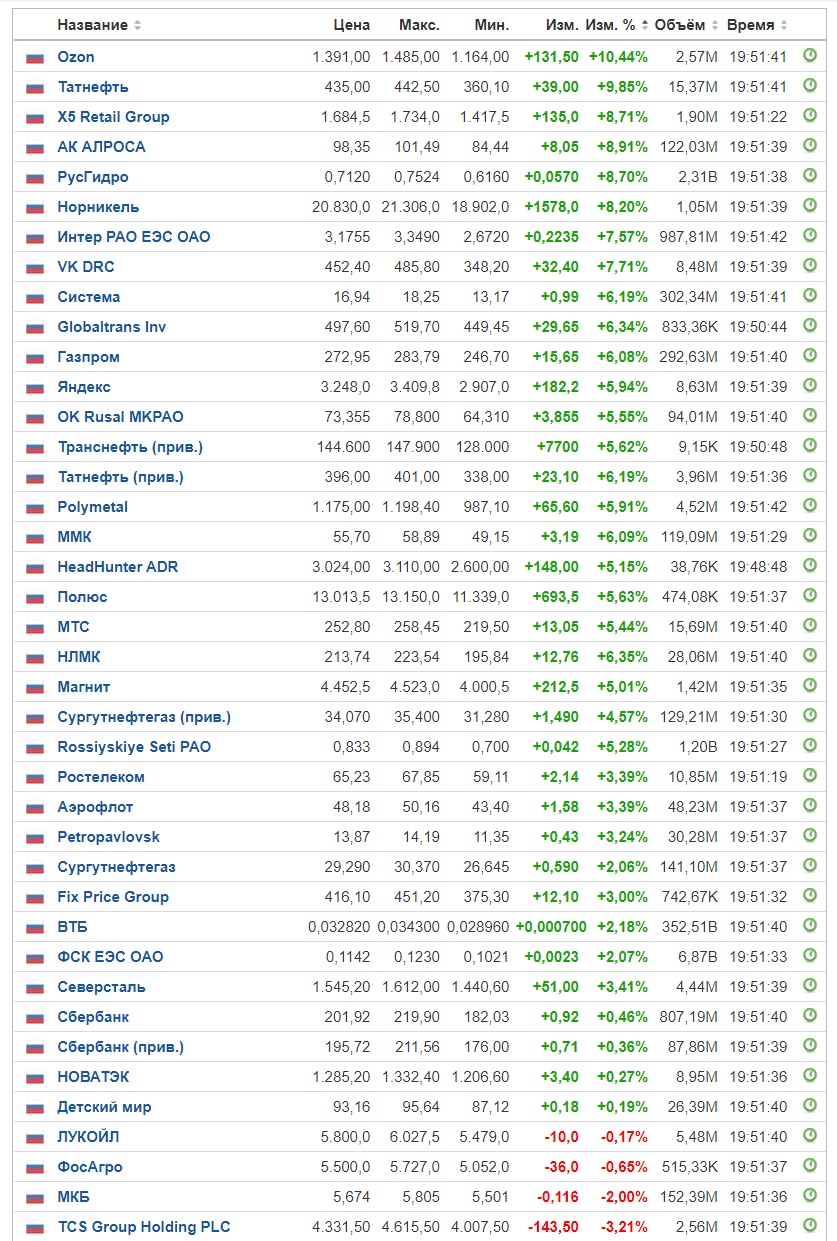The width and height of the screenshot is (837, 1241).
Task: Click the Russian flag icon beside МТС
Action: (x=35, y=628)
